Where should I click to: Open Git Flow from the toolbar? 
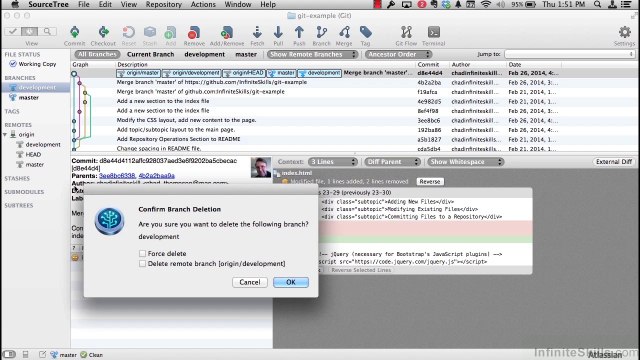tap(406, 33)
